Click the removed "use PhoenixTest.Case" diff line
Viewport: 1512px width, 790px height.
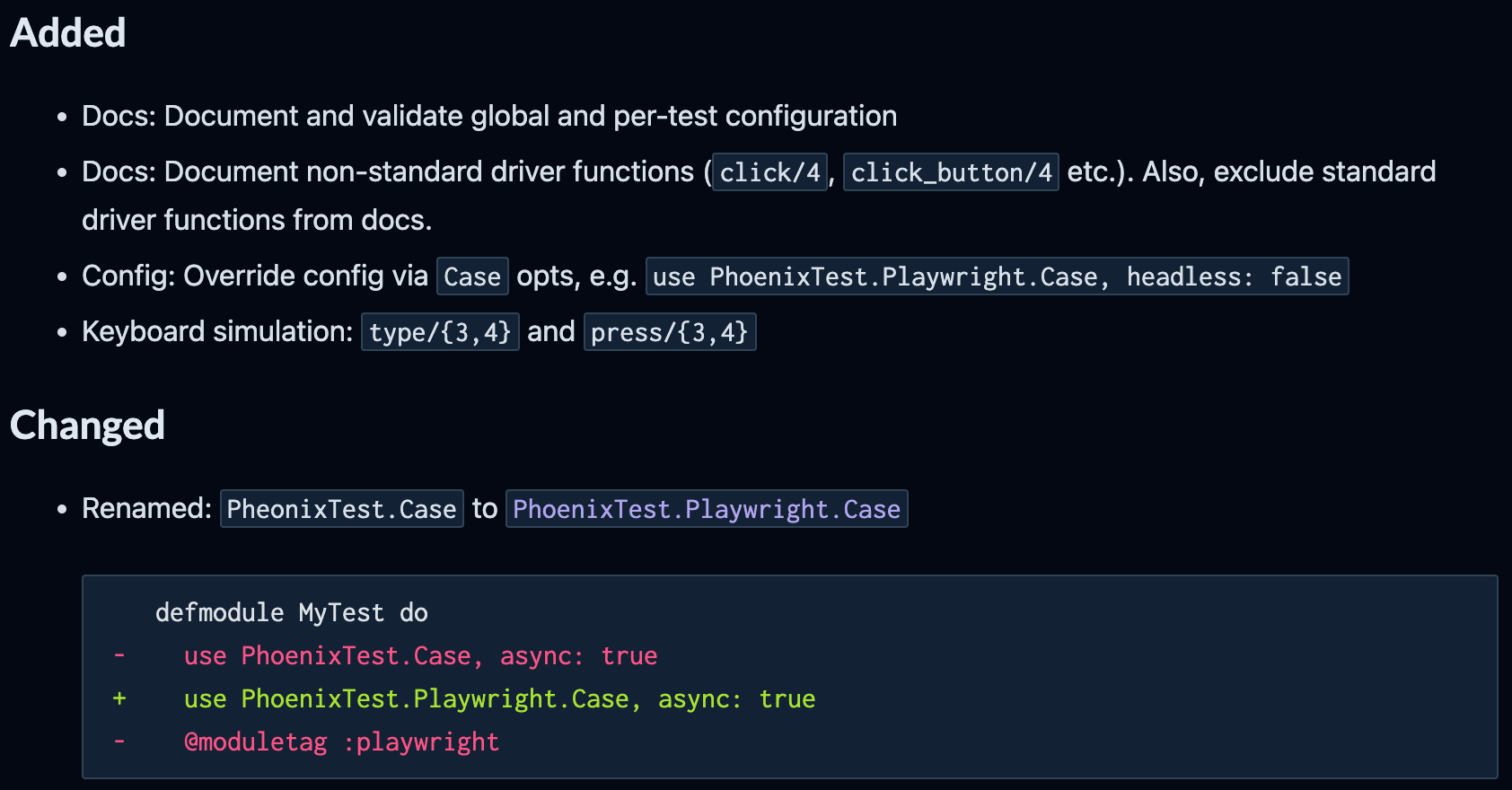420,656
